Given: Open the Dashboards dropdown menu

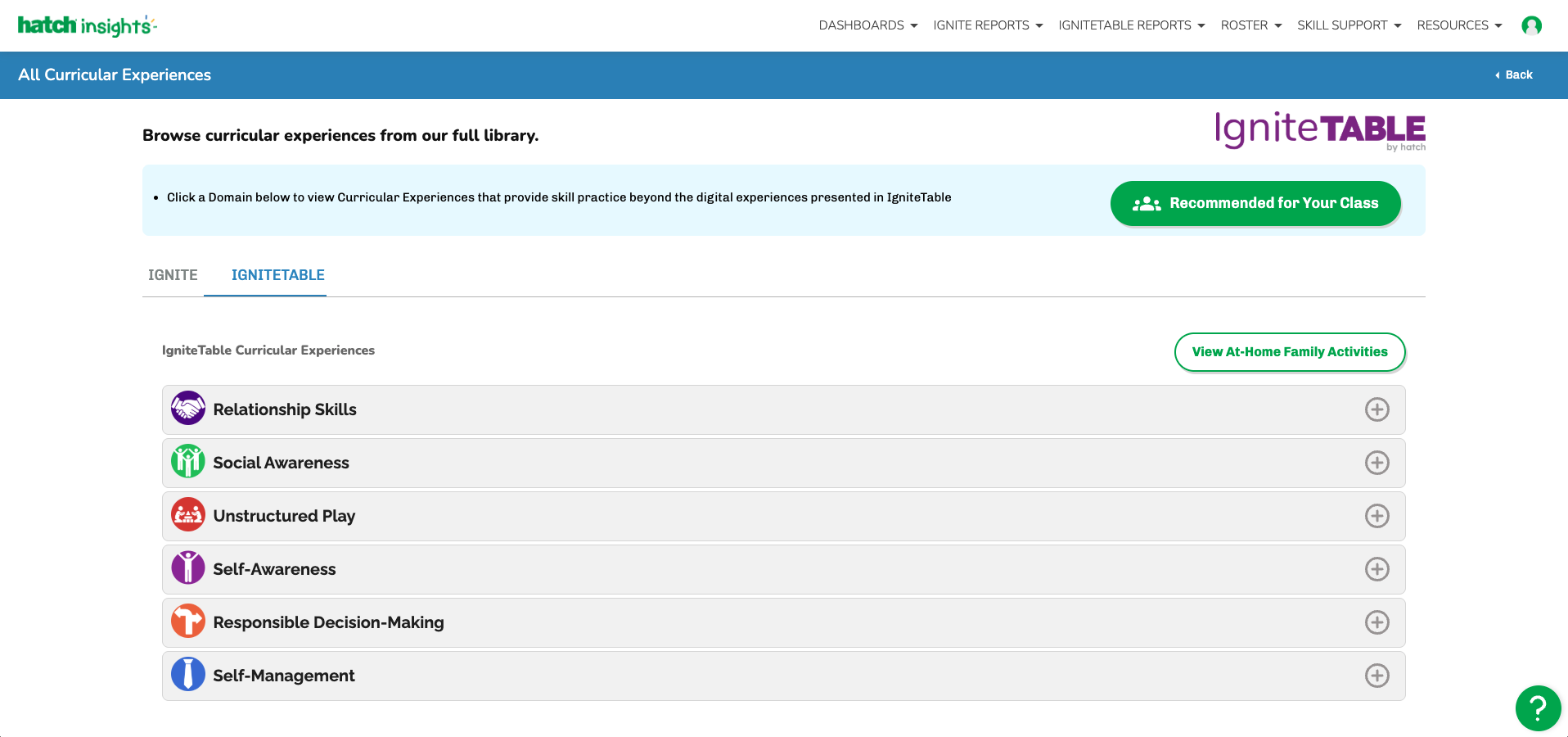Looking at the screenshot, I should [x=868, y=25].
